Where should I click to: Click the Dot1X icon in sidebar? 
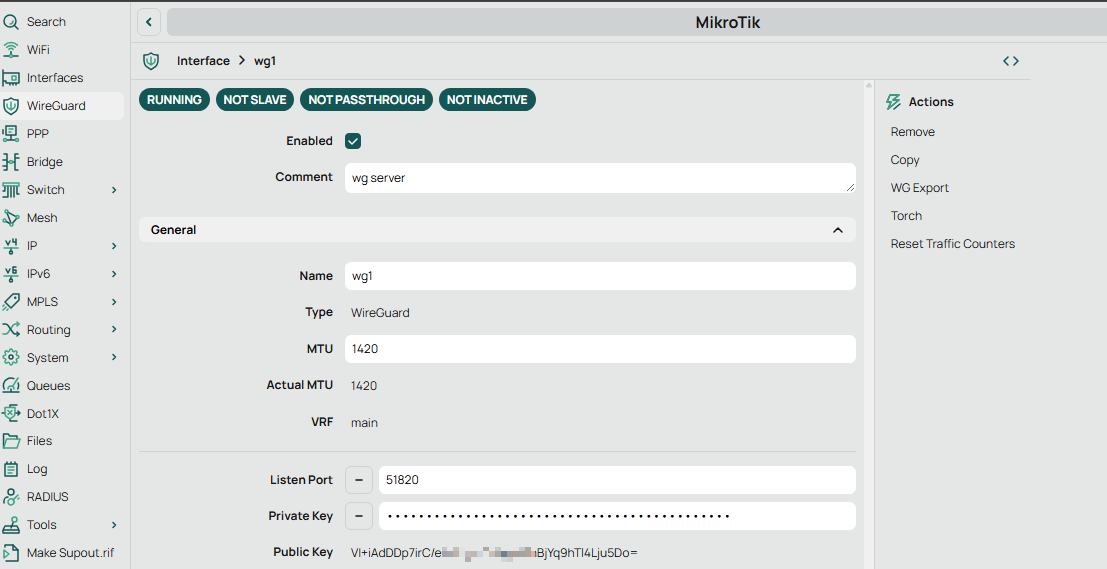click(x=11, y=413)
